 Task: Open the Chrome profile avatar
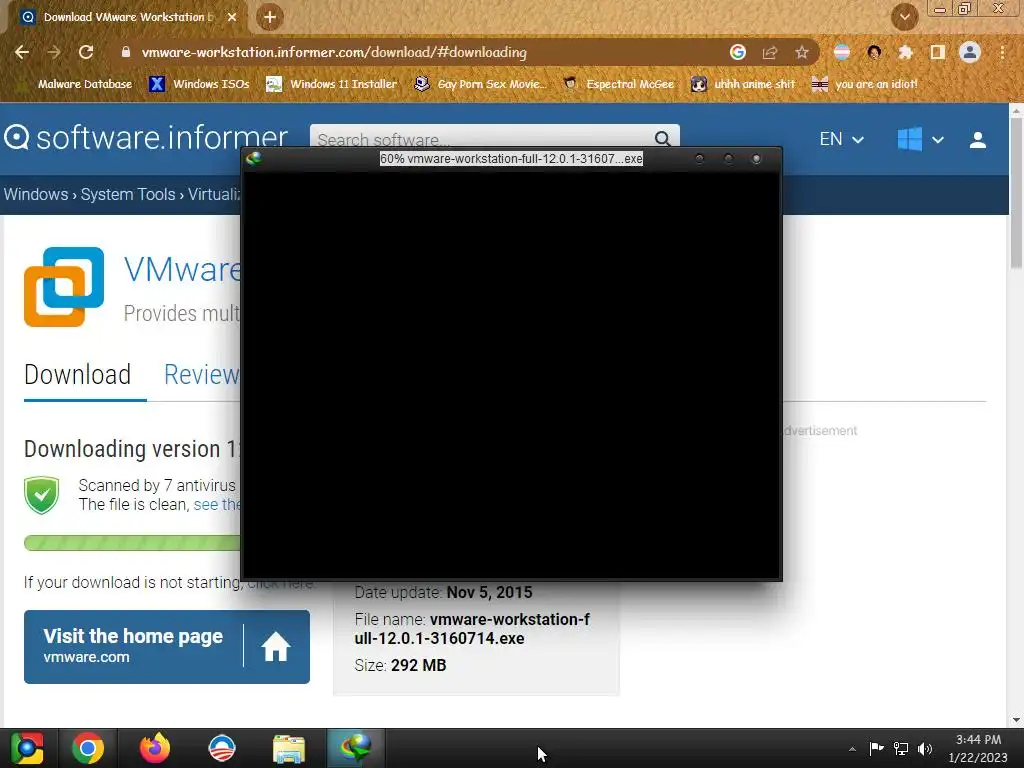pyautogui.click(x=970, y=52)
